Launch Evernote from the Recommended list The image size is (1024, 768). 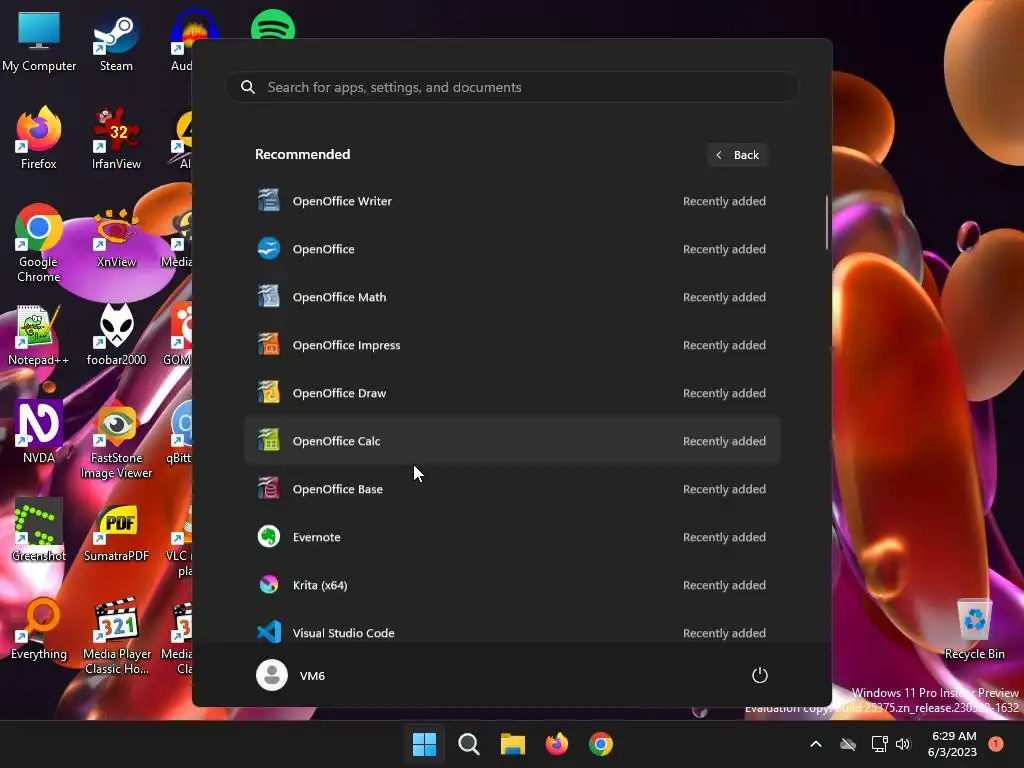click(512, 537)
